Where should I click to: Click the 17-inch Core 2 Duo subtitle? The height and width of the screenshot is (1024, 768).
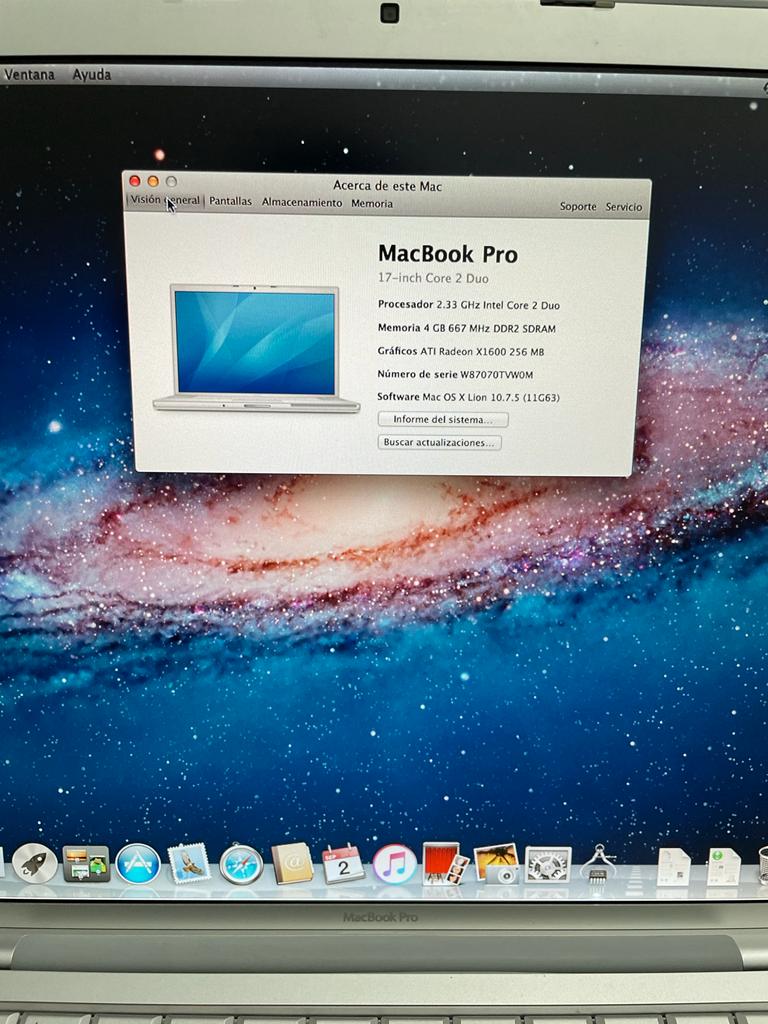click(433, 278)
